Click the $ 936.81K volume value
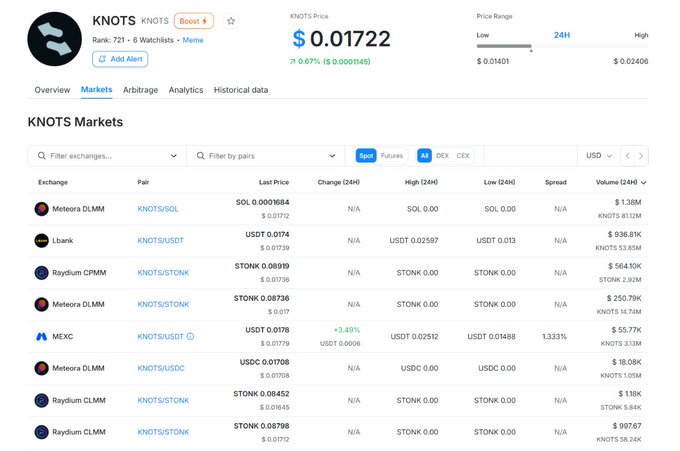The width and height of the screenshot is (680, 451). tap(624, 234)
